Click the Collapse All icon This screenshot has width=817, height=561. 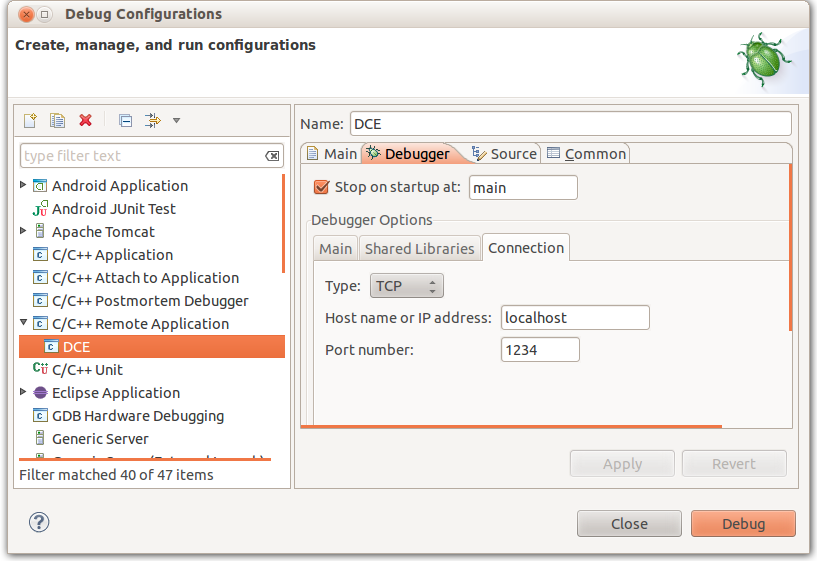click(125, 121)
